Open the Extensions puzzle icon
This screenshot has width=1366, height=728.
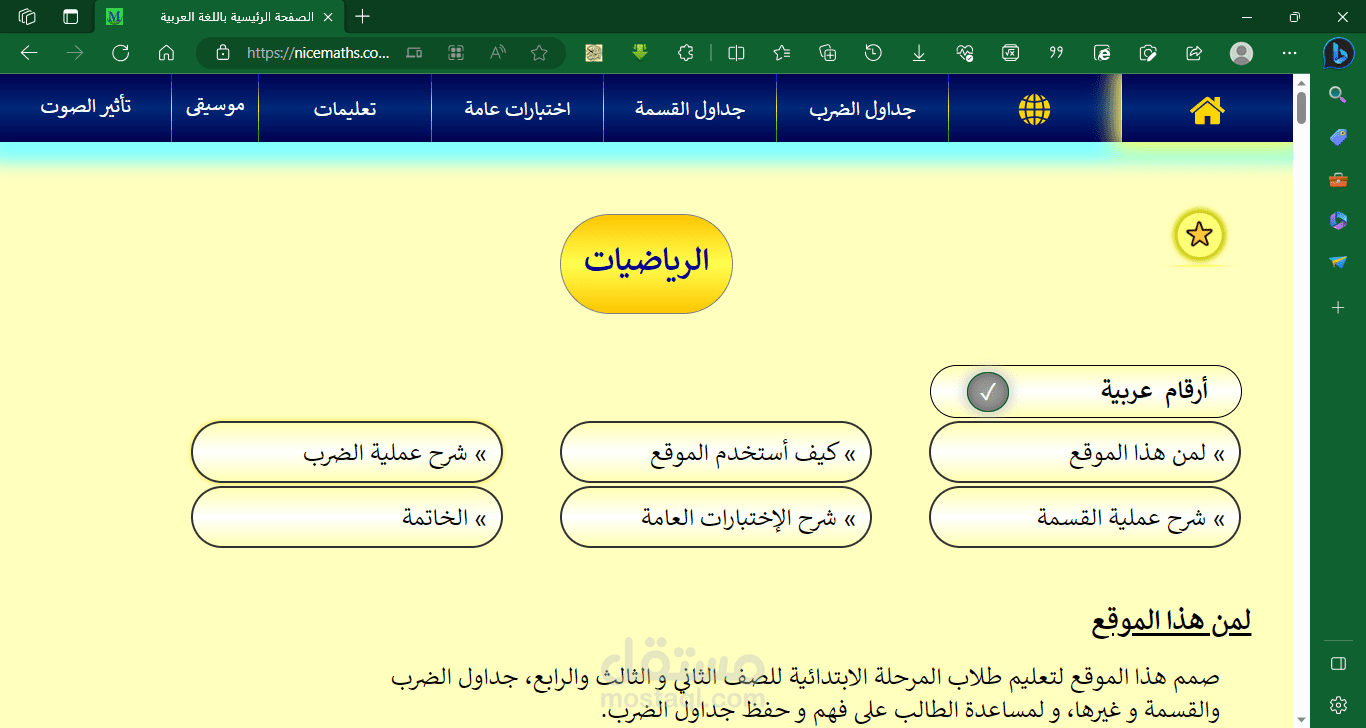[685, 53]
